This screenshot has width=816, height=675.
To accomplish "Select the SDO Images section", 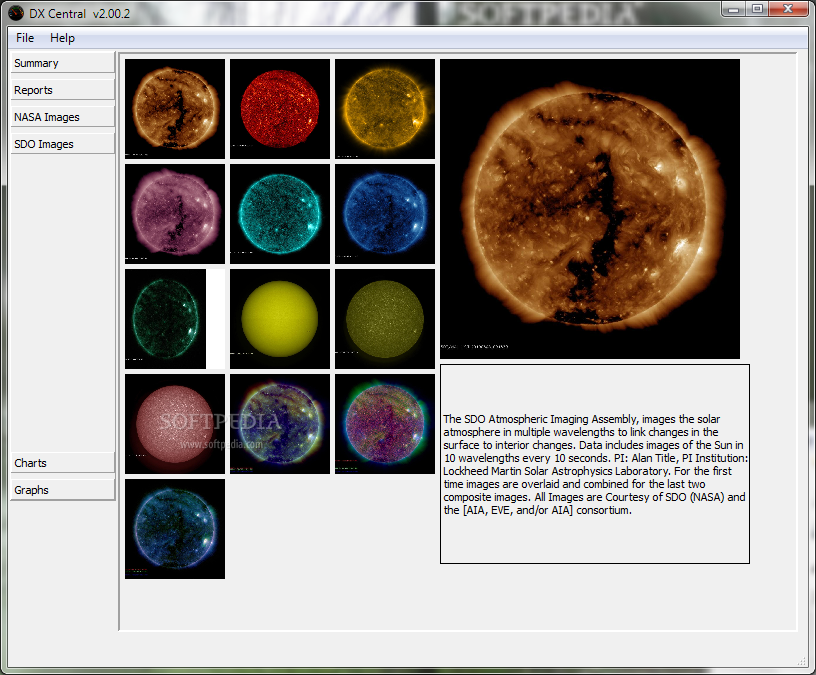I will point(62,144).
